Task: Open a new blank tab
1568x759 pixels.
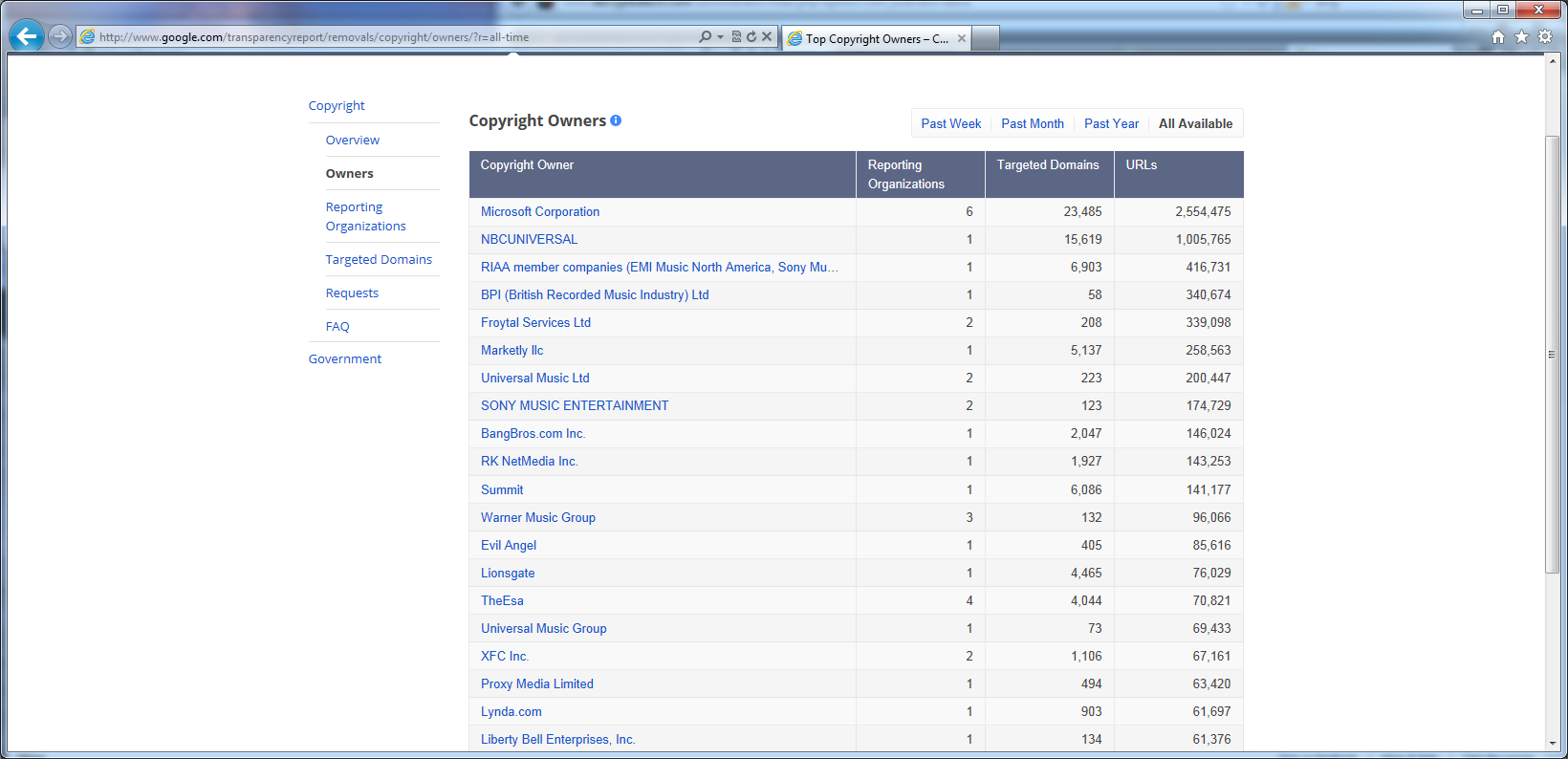Action: [x=986, y=38]
